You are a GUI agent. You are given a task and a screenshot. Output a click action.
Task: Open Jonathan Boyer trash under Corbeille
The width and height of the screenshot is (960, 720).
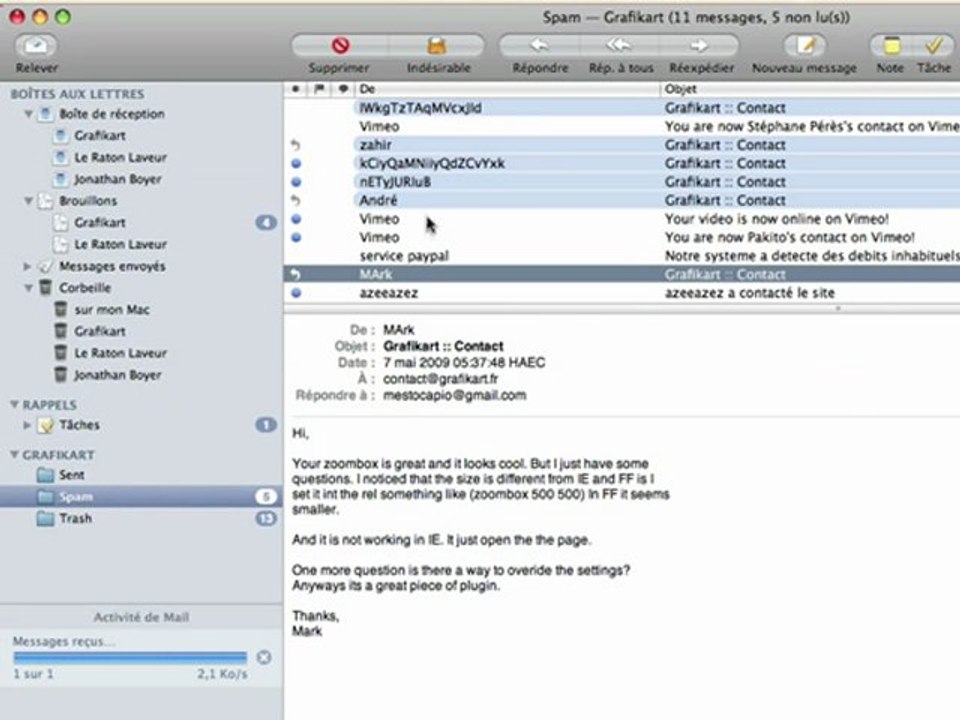coord(118,375)
